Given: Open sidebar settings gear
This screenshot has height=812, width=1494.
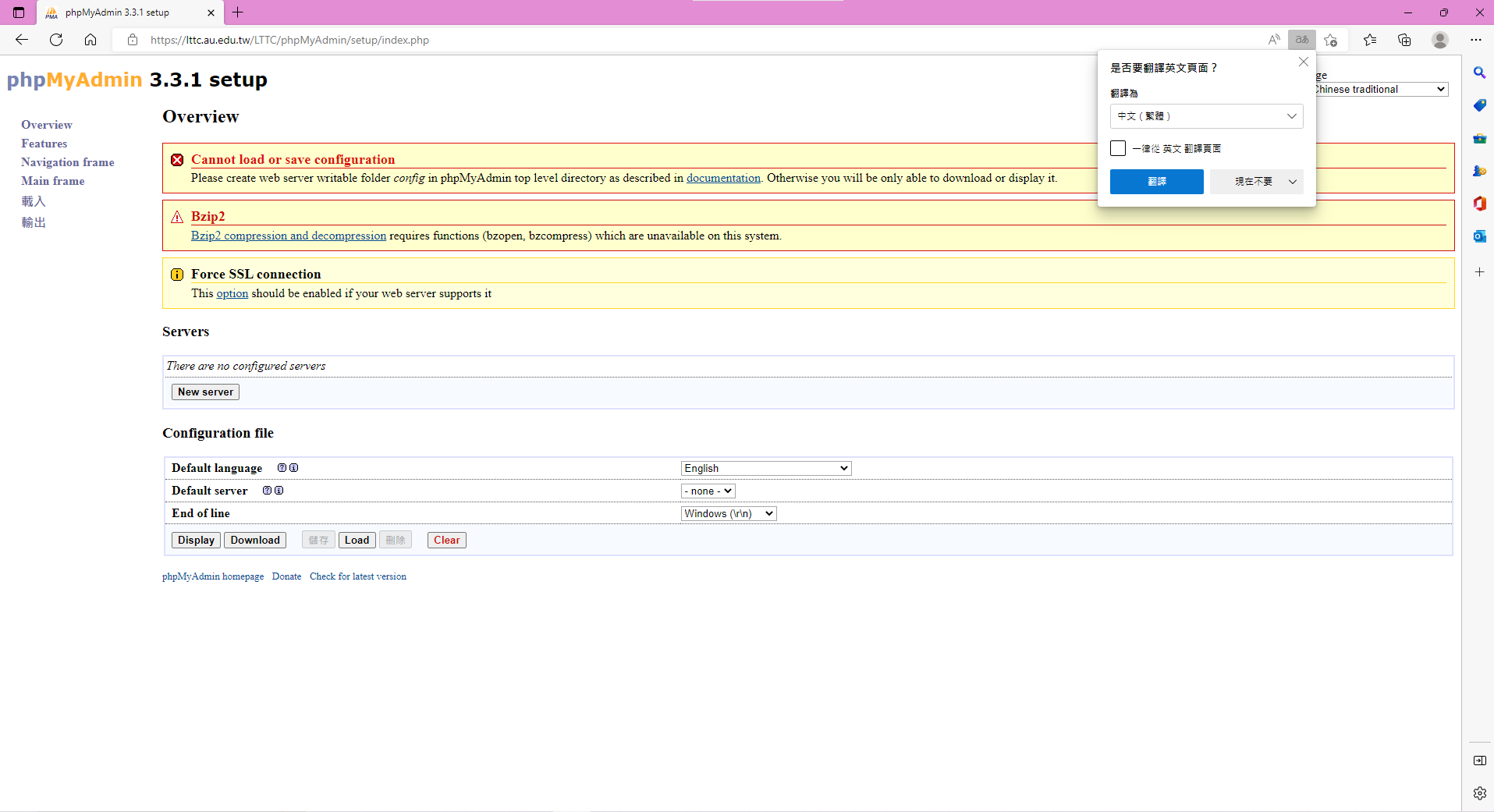Looking at the screenshot, I should click(x=1479, y=793).
